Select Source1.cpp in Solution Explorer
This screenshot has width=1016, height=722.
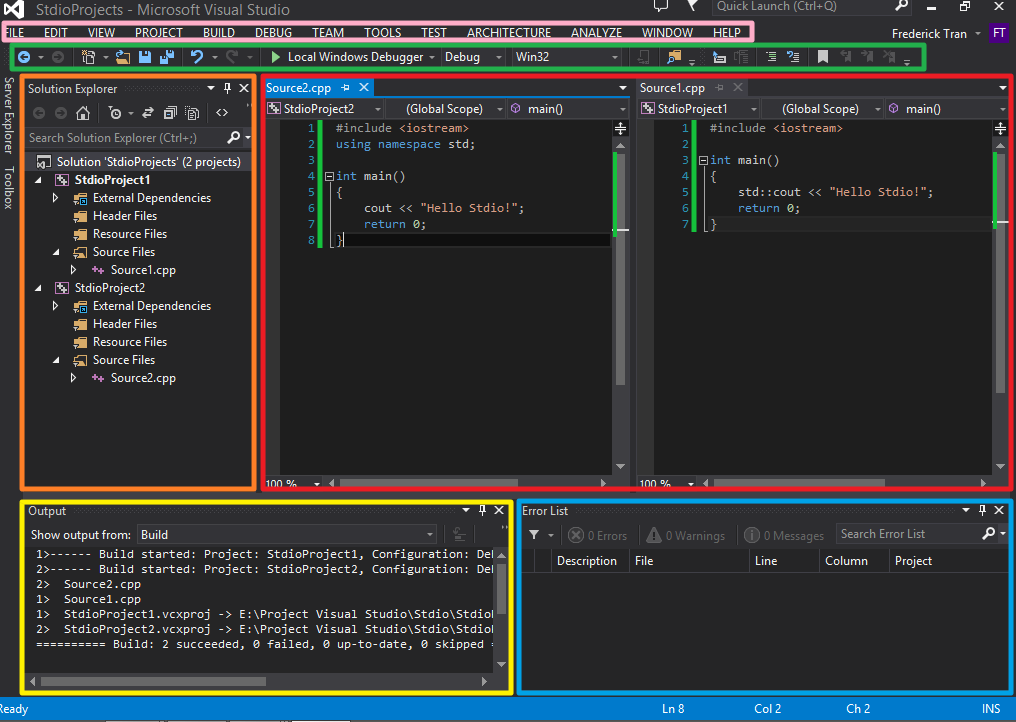point(143,270)
